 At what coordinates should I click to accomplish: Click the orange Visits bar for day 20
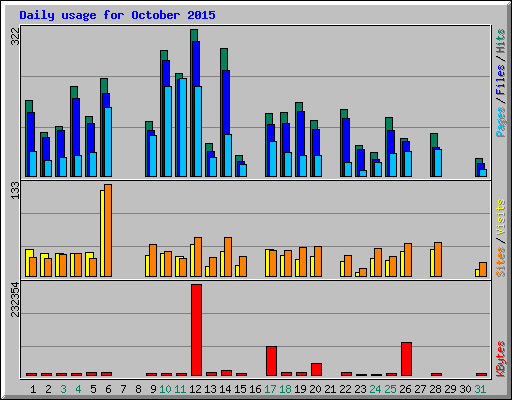click(x=318, y=261)
